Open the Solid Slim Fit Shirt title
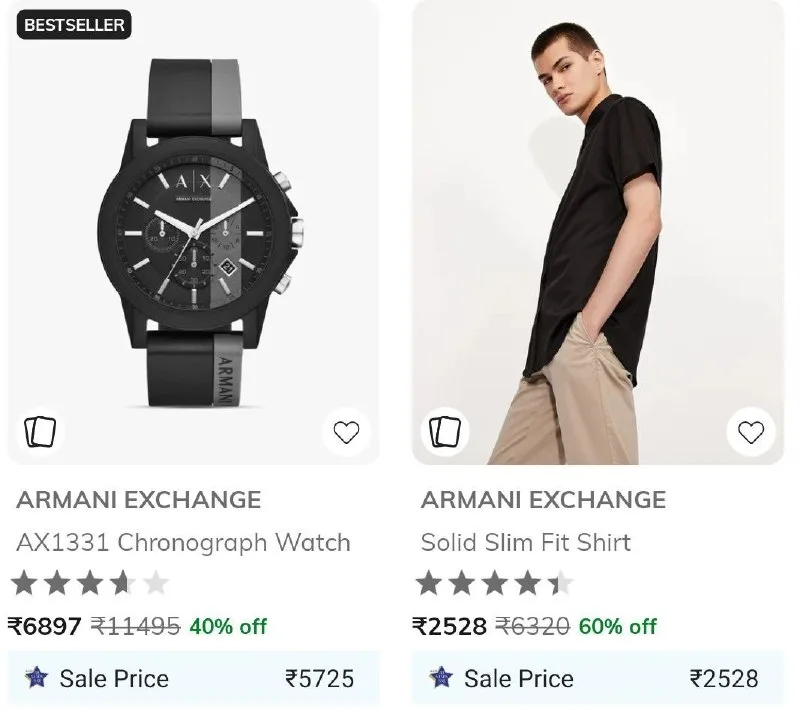 526,542
